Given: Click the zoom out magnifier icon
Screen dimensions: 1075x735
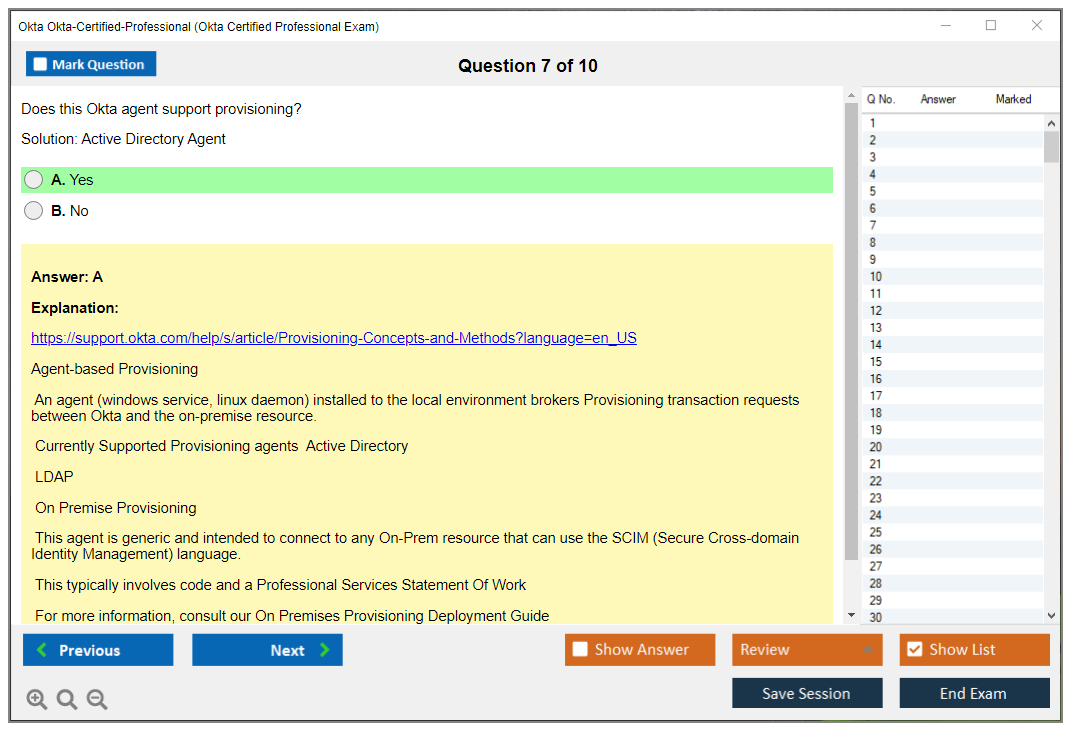Looking at the screenshot, I should [97, 699].
